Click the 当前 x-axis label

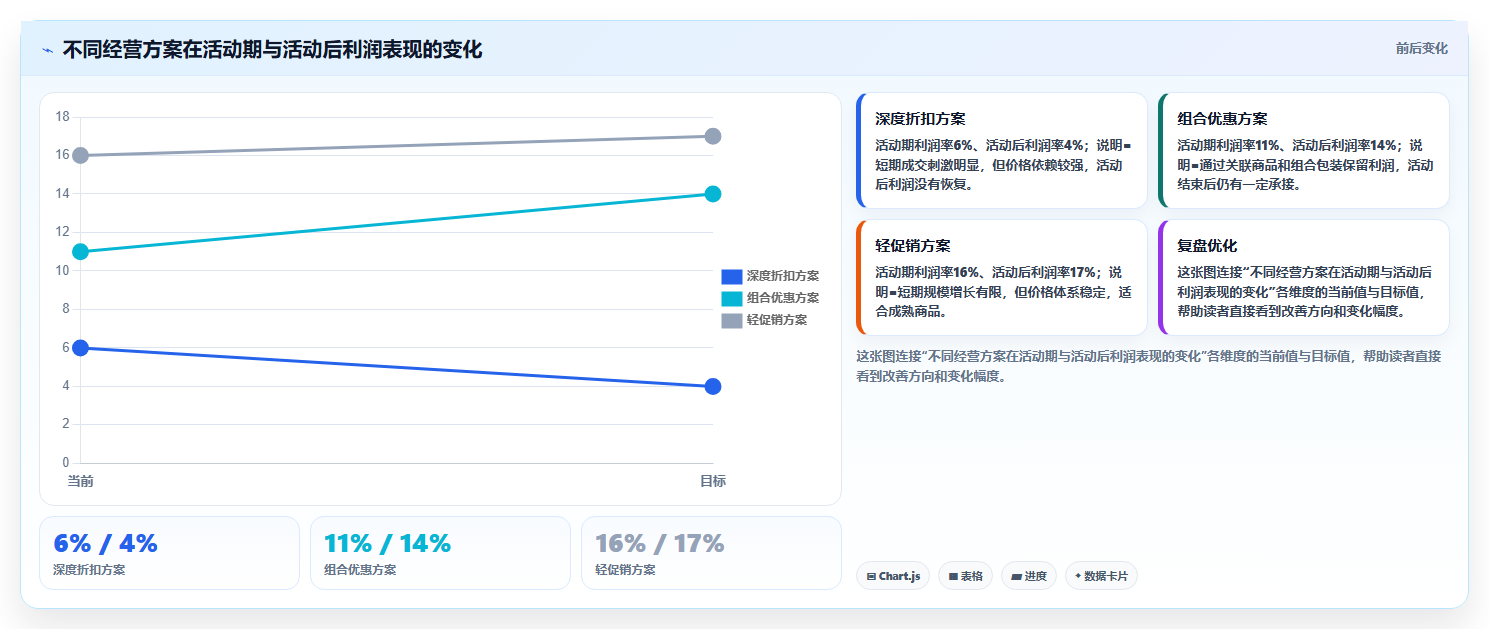pos(80,481)
